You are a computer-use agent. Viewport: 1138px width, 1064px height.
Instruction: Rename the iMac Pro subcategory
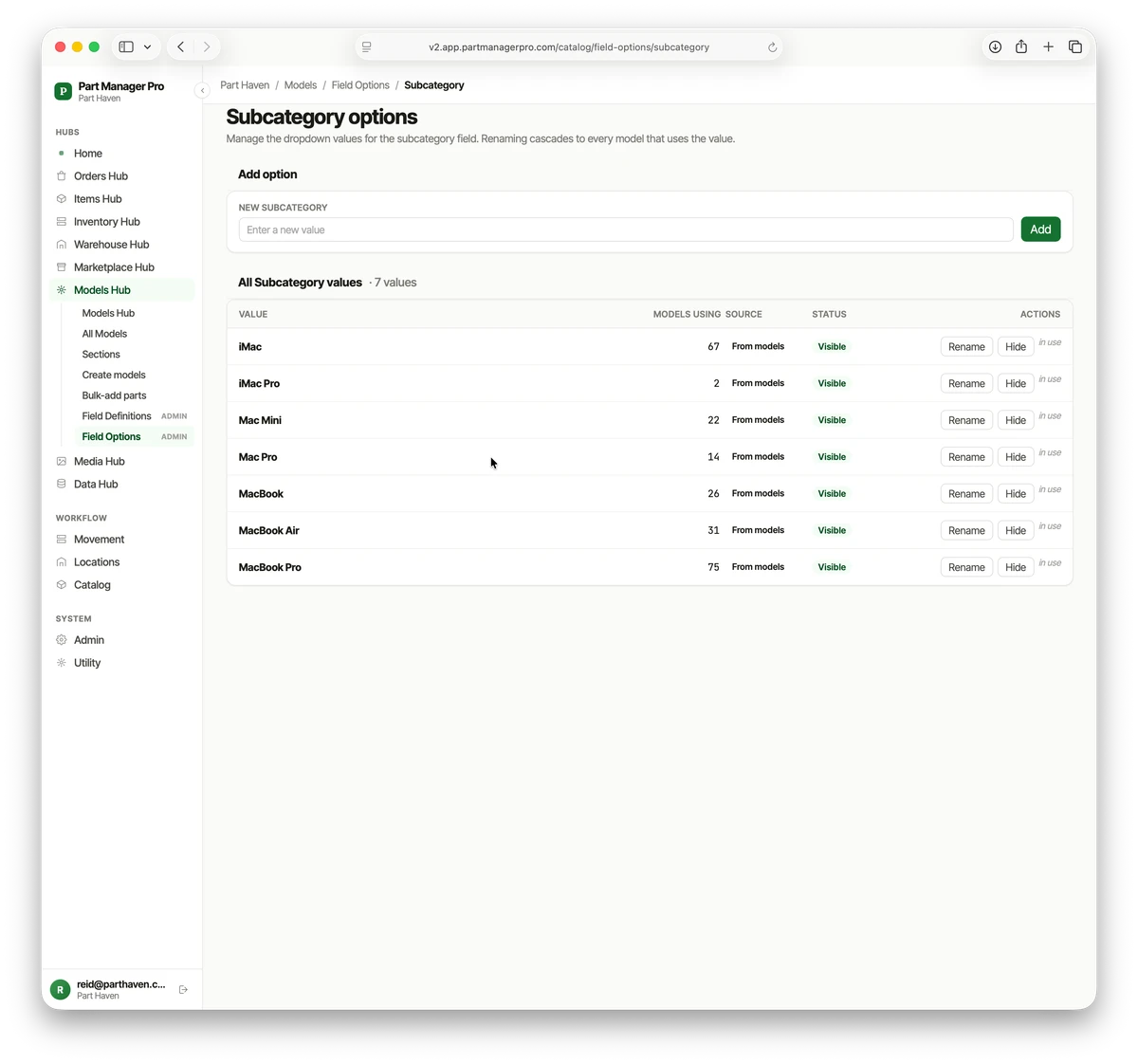(x=966, y=384)
